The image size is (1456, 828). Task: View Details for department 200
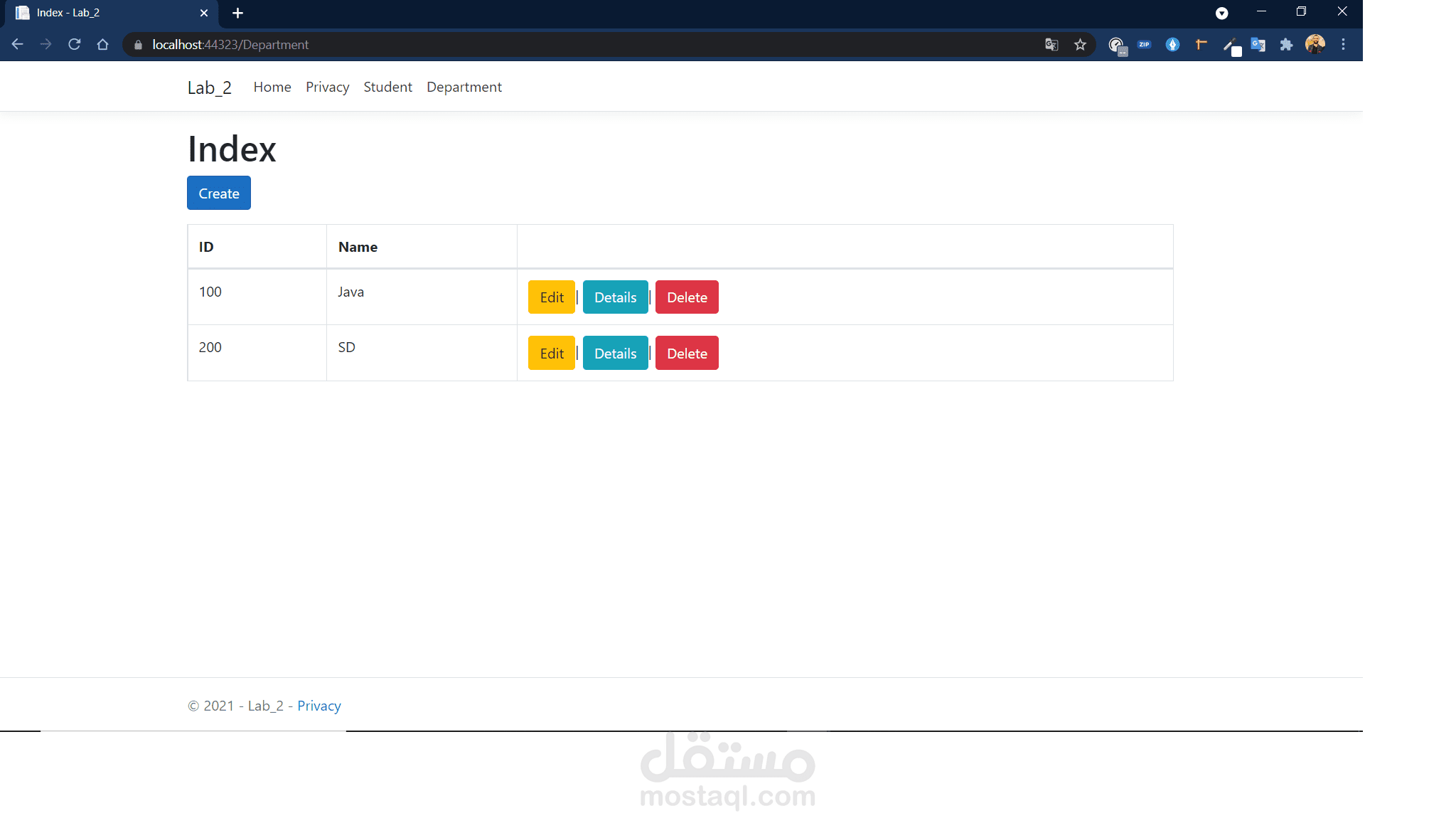pyautogui.click(x=615, y=354)
